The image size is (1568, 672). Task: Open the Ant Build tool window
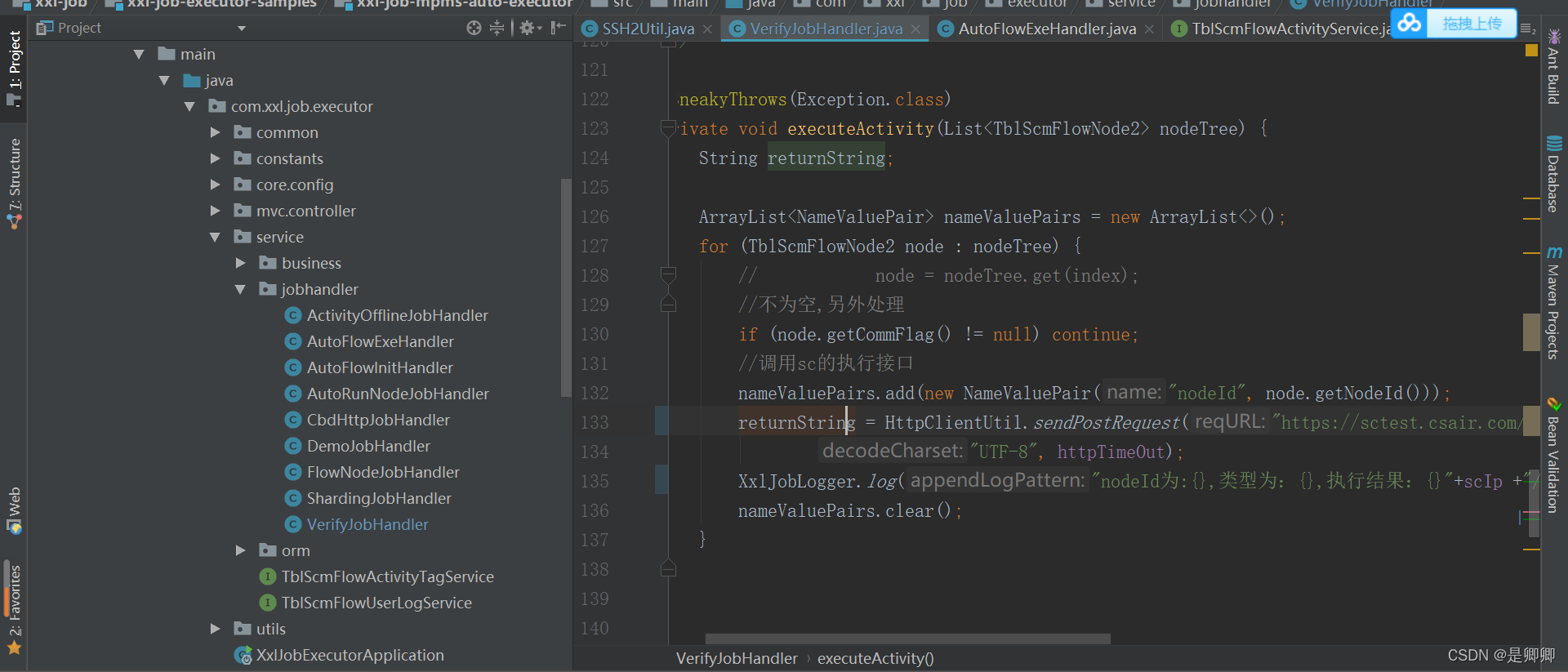1553,66
